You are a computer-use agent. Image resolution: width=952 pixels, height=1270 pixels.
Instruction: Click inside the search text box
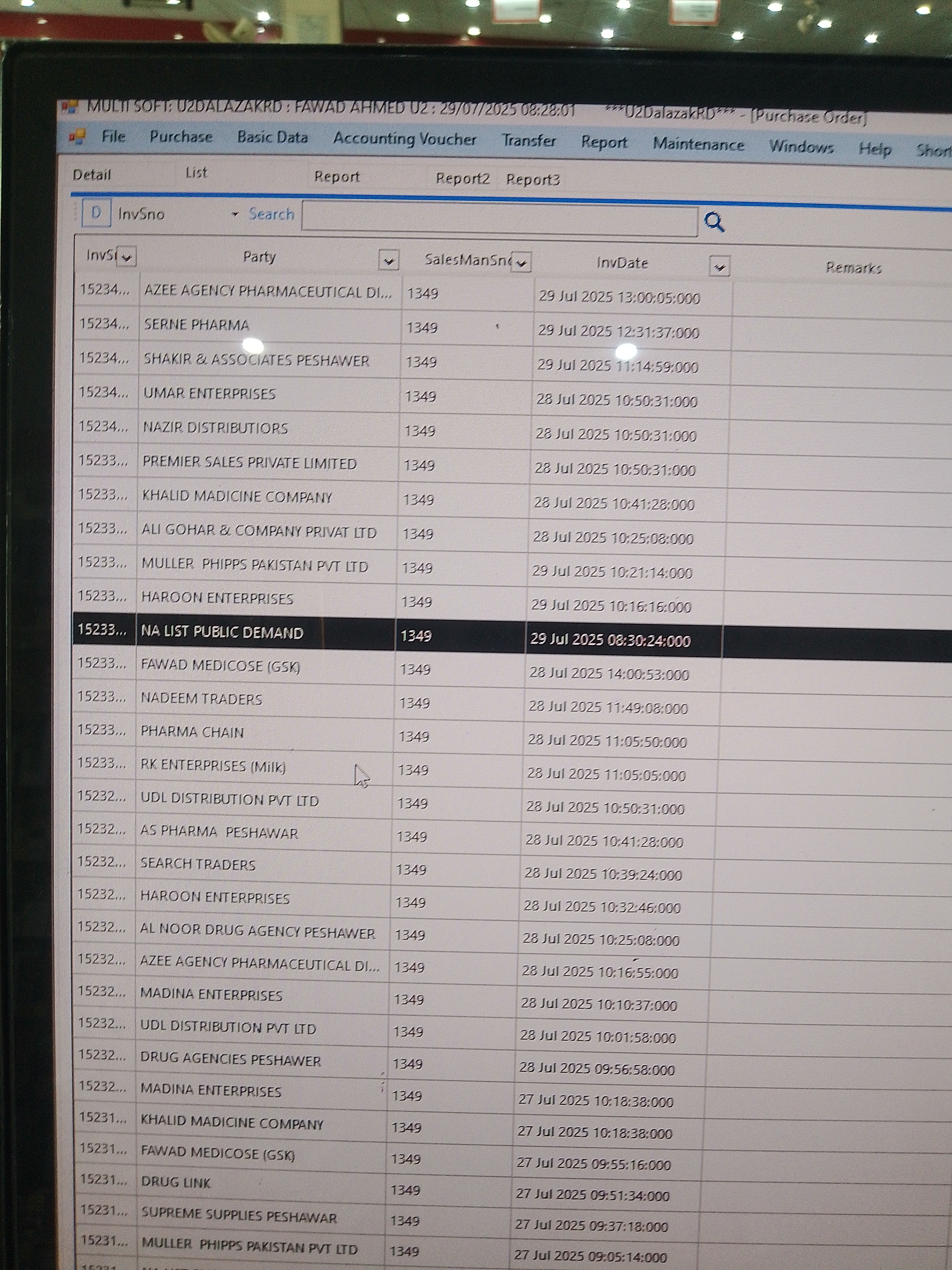coord(499,219)
